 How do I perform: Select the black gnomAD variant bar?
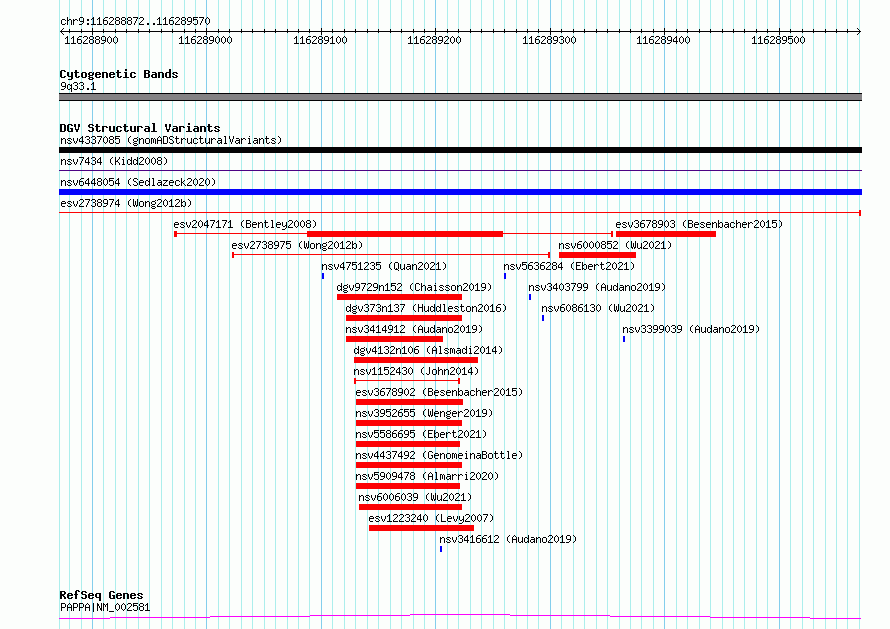pyautogui.click(x=460, y=150)
